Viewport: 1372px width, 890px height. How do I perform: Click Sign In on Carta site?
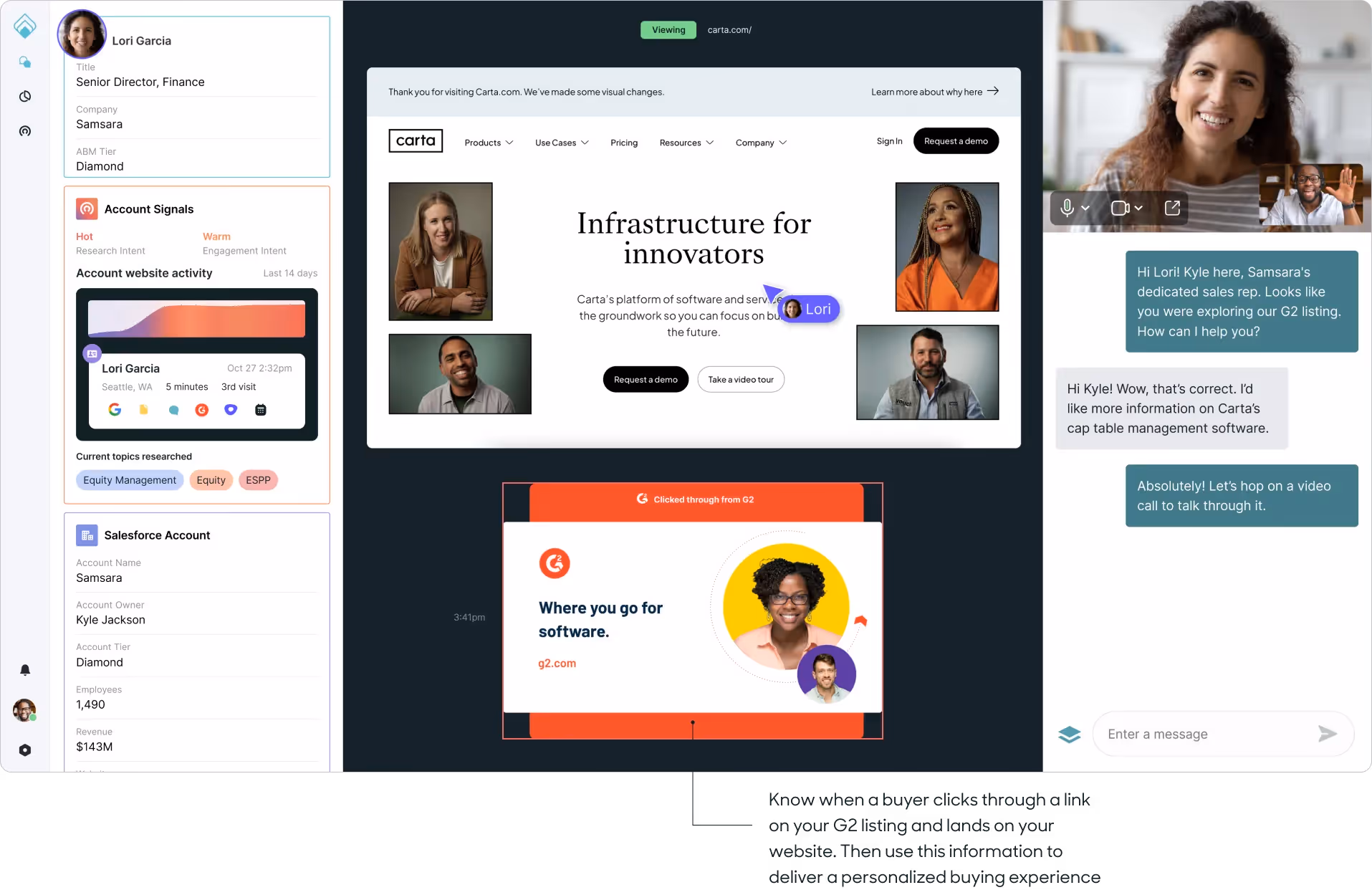(x=889, y=141)
